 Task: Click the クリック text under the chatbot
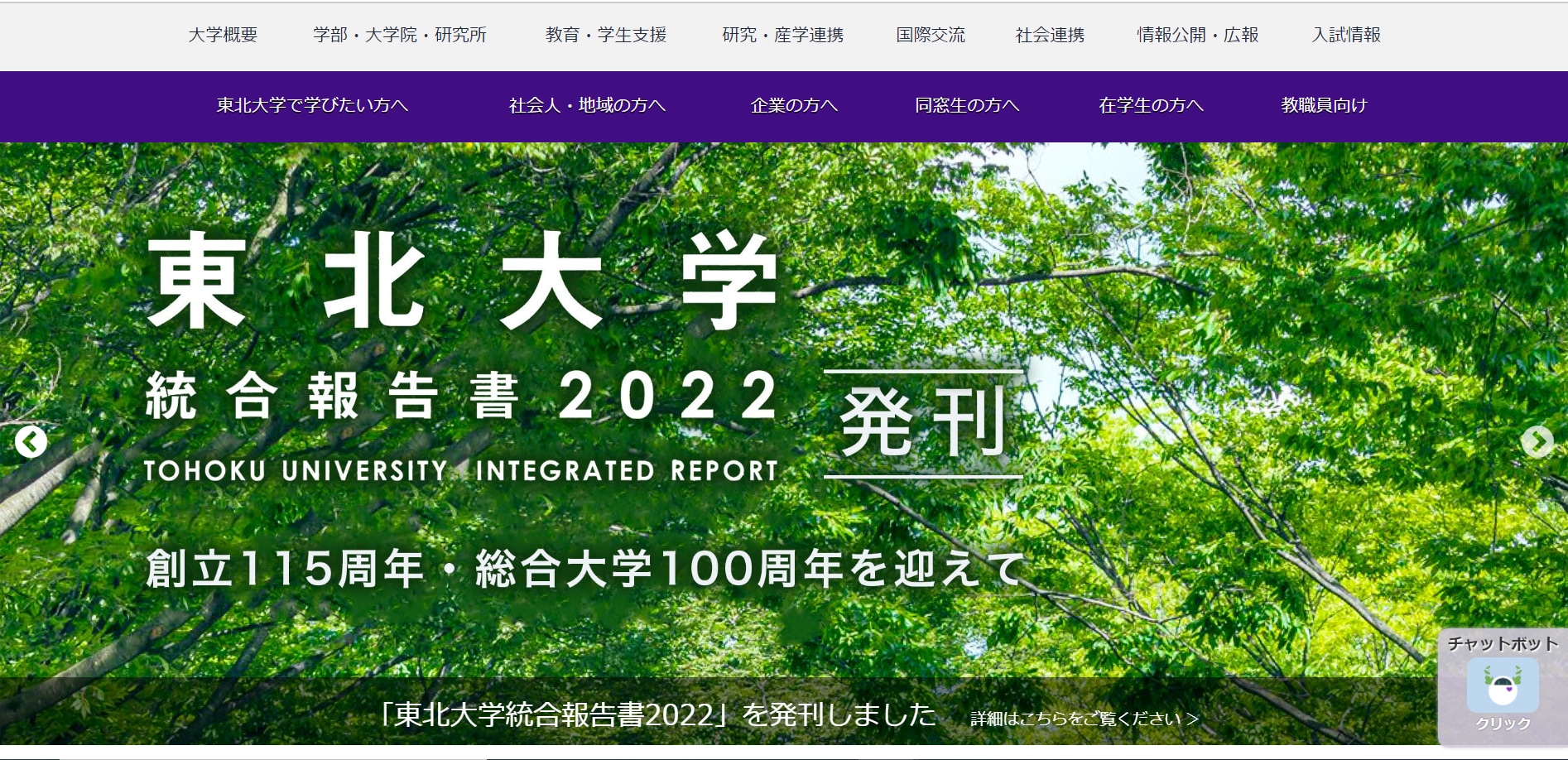(x=1503, y=724)
